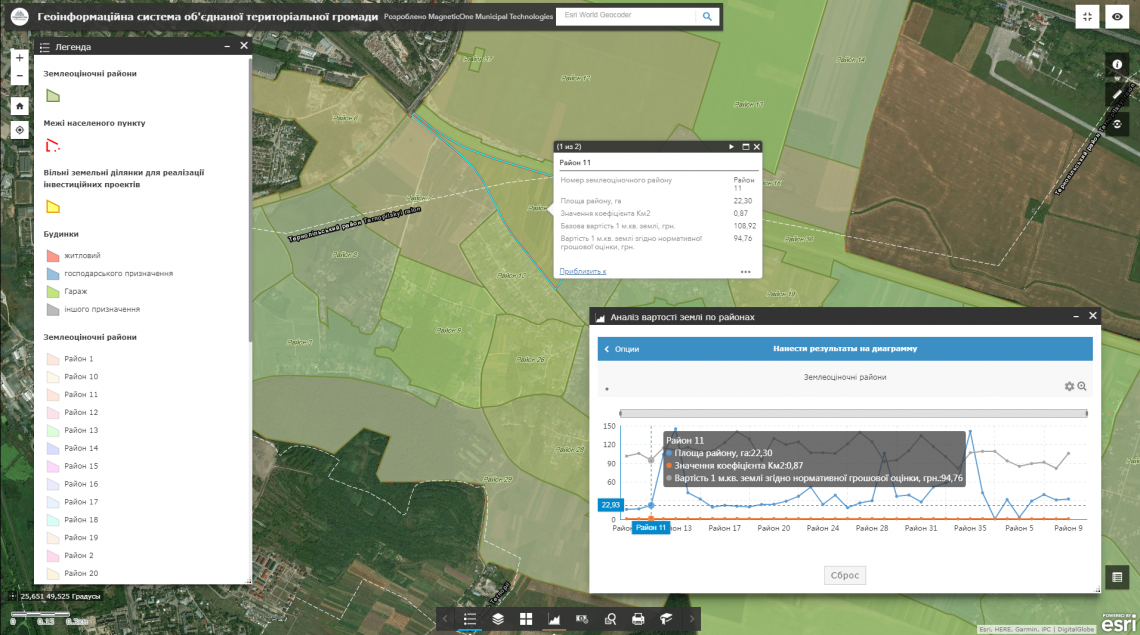Open the attribute table button at bottom right
This screenshot has height=635, width=1140.
(x=1117, y=578)
